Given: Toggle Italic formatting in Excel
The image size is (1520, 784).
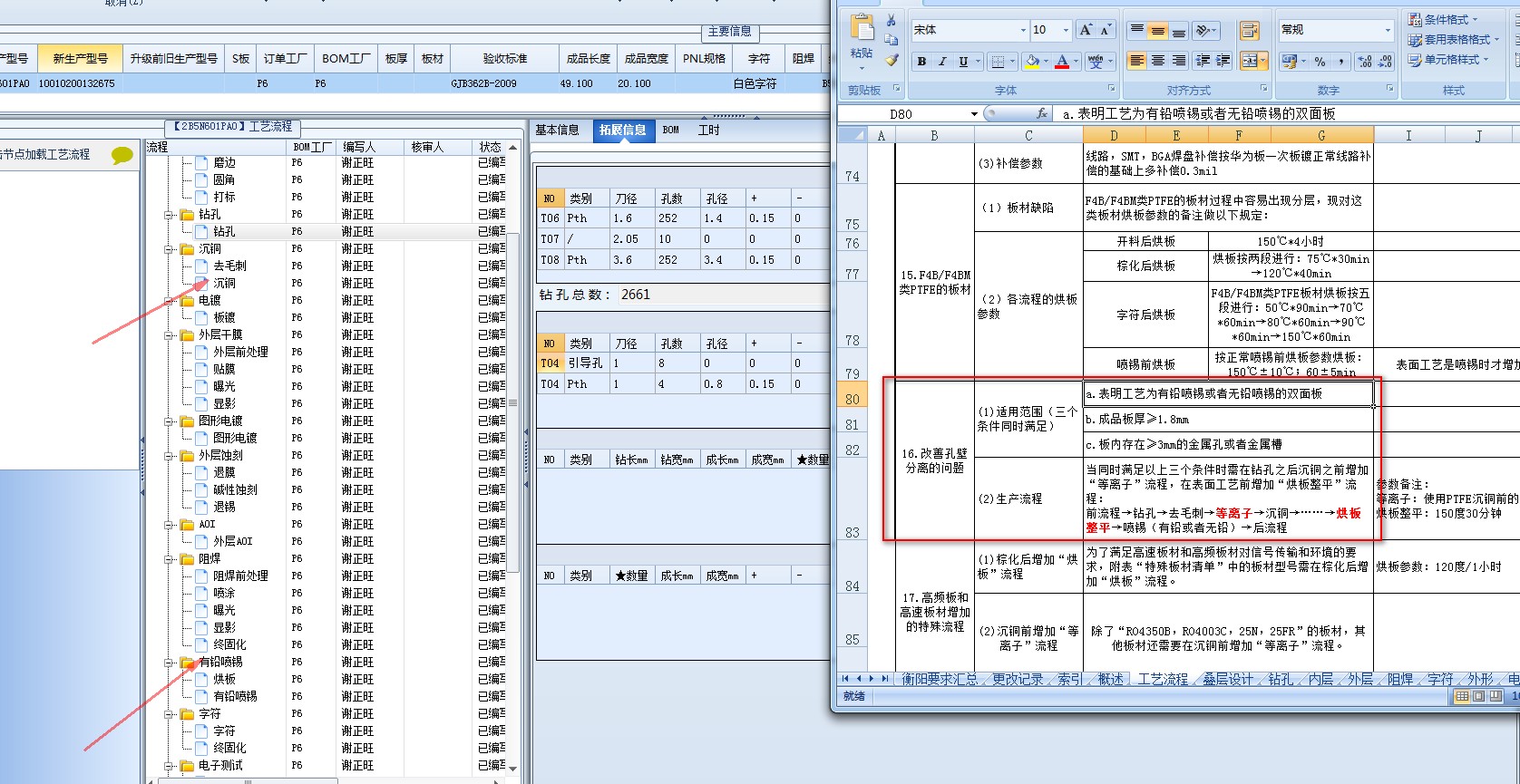Looking at the screenshot, I should (942, 62).
